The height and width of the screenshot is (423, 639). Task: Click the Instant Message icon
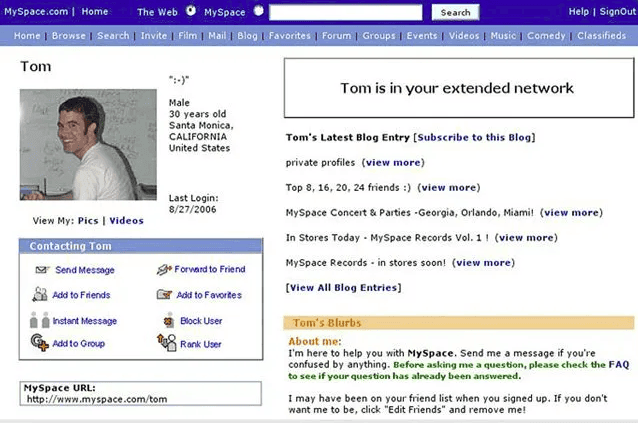coord(40,321)
